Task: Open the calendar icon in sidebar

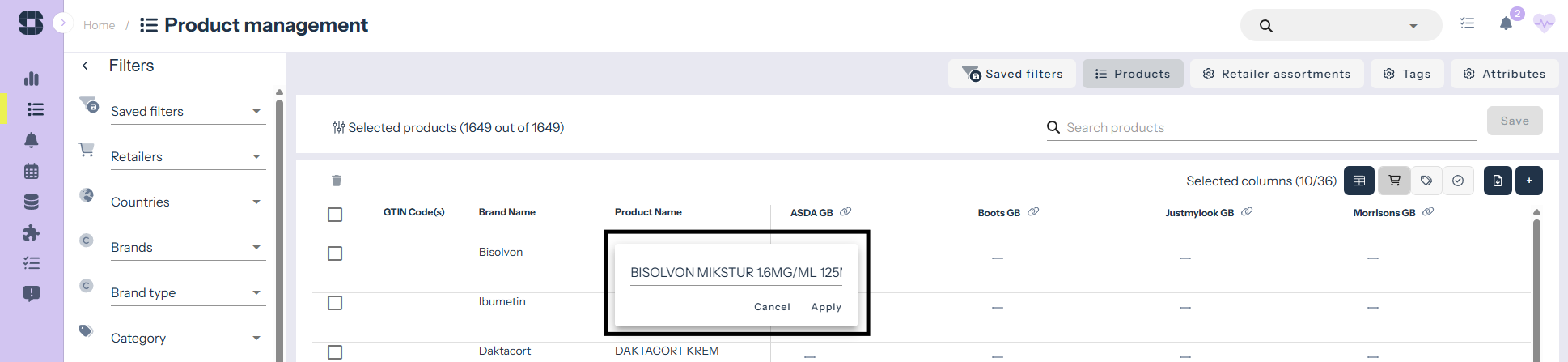Action: click(32, 171)
